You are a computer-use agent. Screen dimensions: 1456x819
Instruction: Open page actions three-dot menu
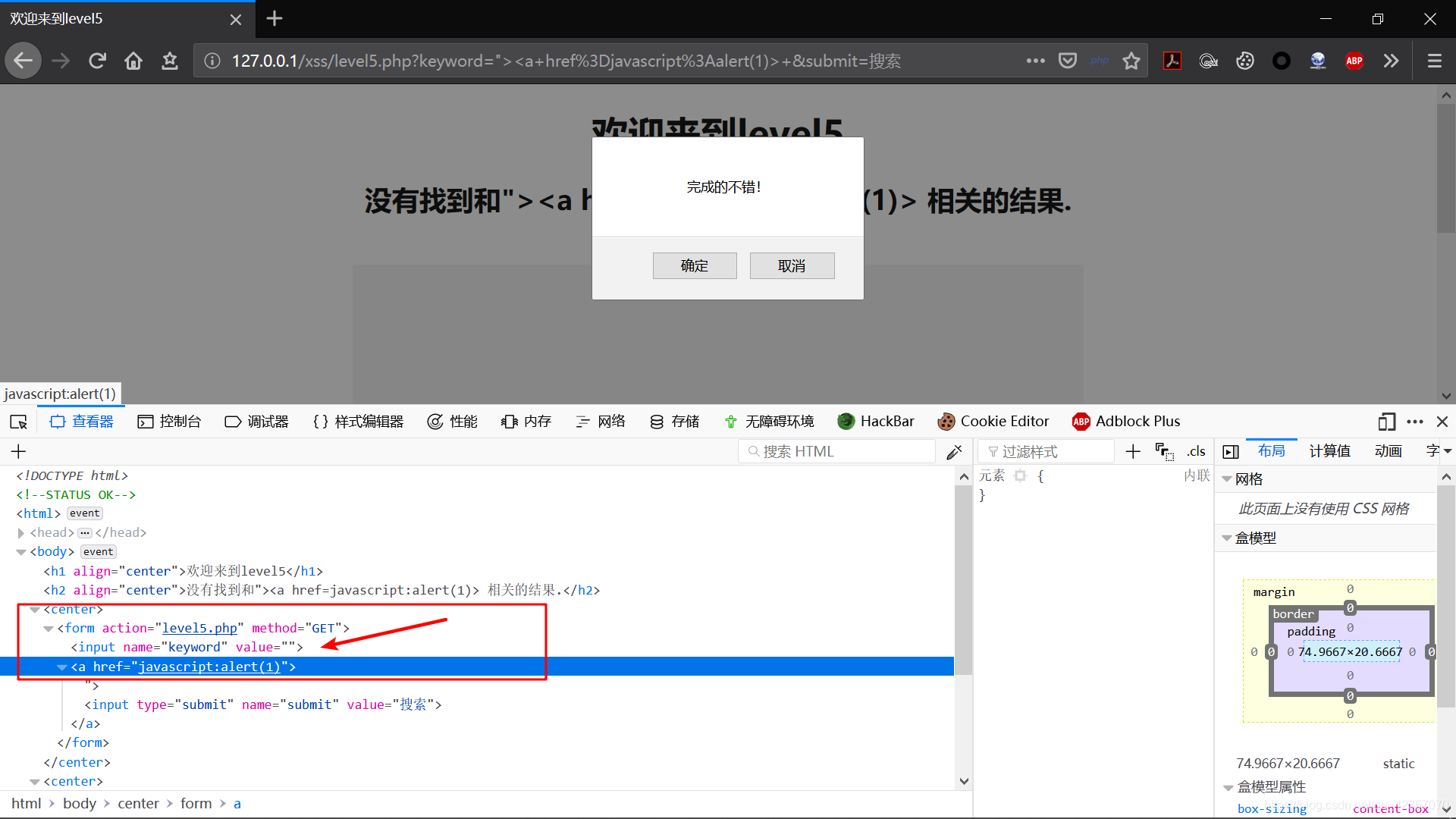click(x=1036, y=61)
